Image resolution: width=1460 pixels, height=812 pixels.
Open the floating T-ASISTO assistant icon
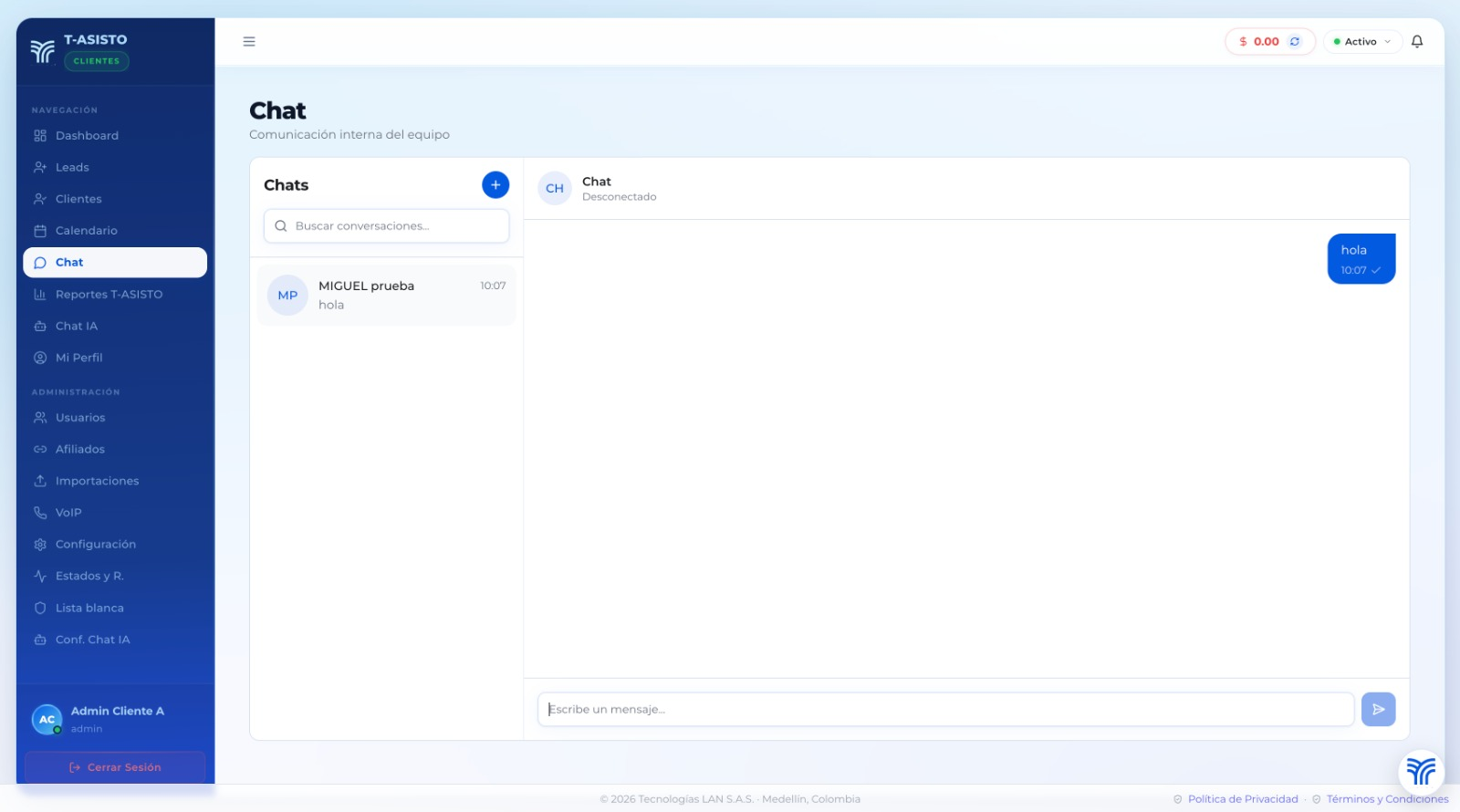tap(1420, 771)
